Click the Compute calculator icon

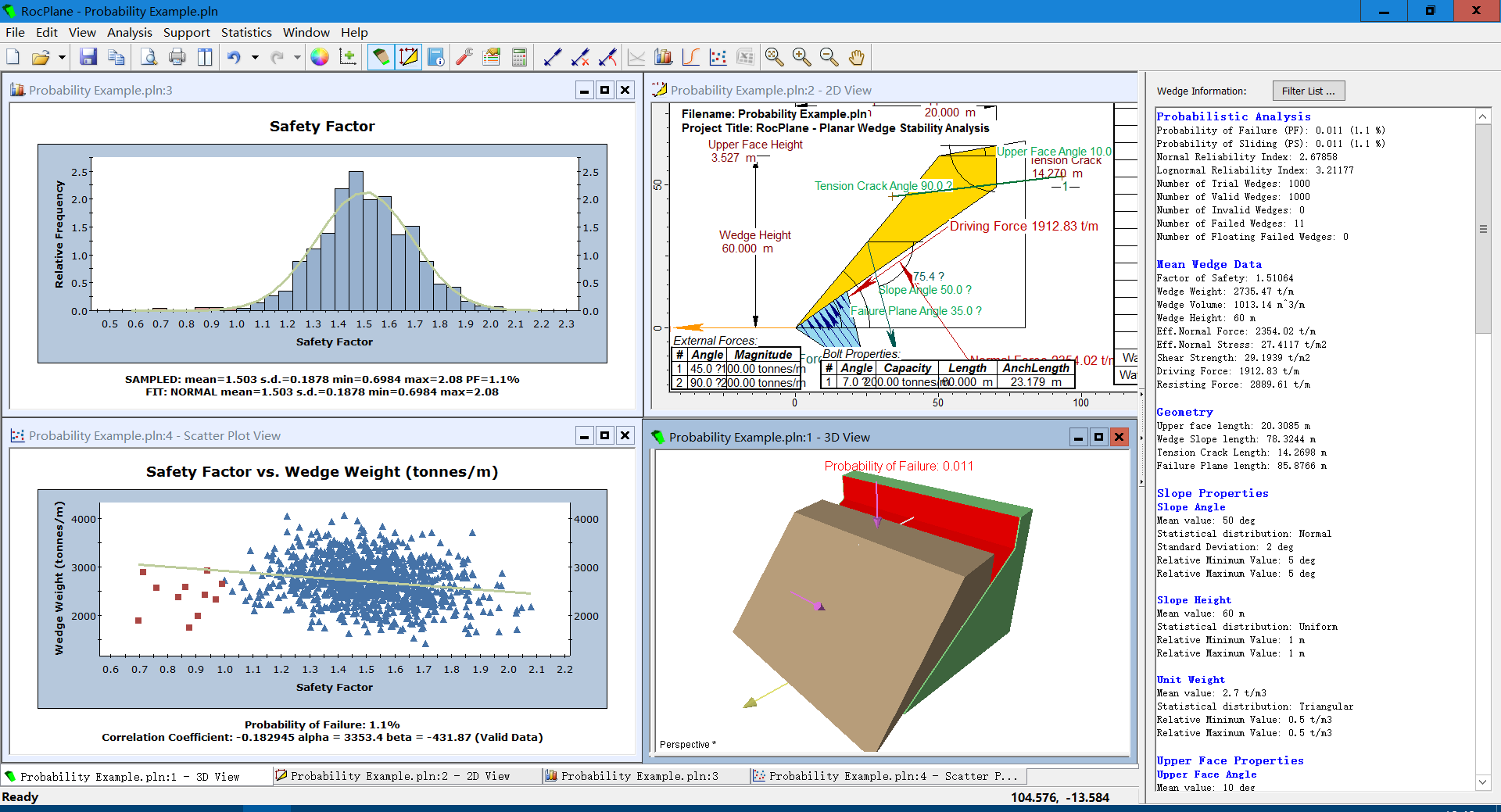[518, 57]
